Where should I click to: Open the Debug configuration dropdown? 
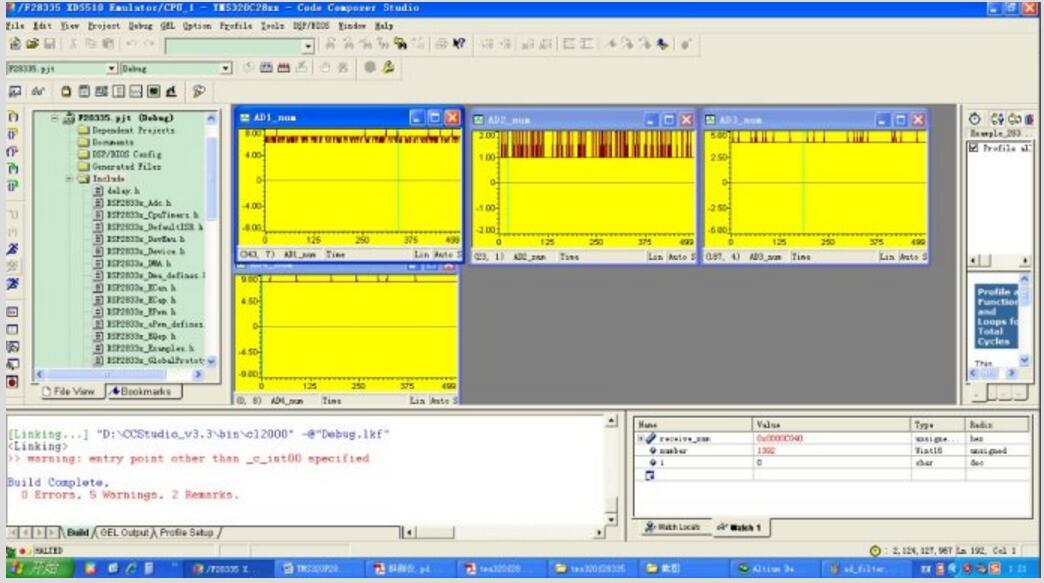coord(225,68)
